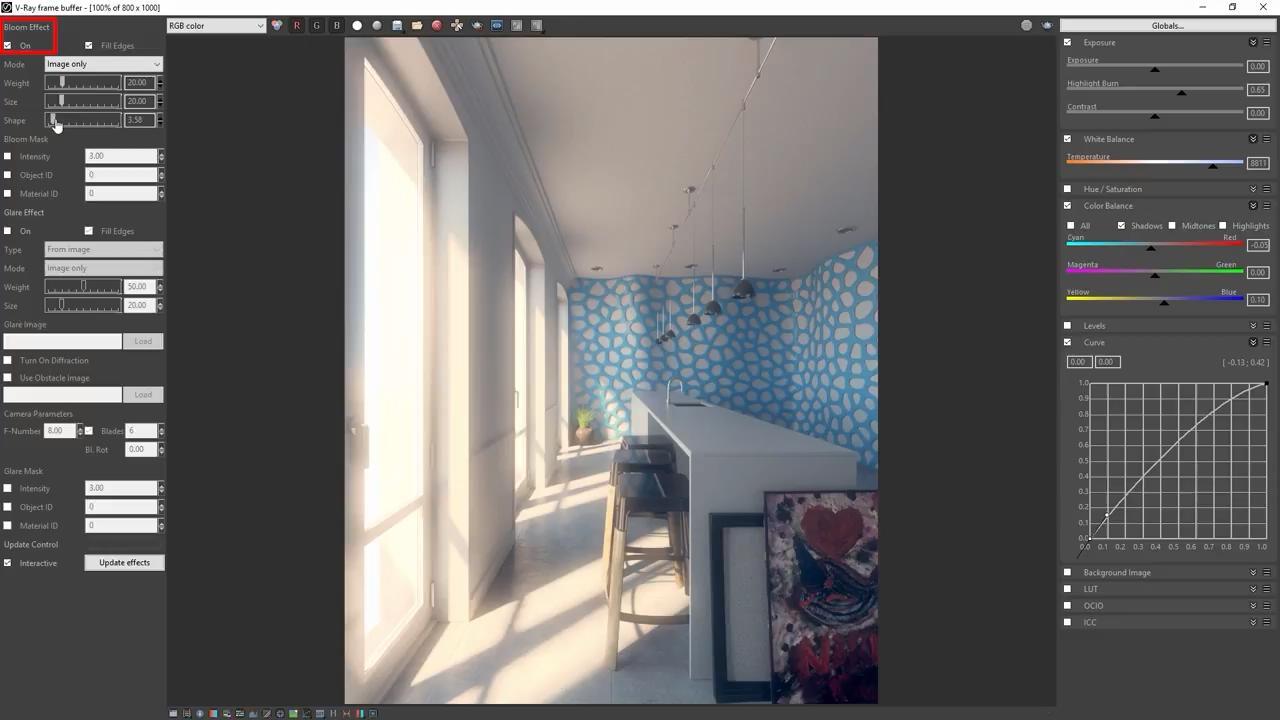This screenshot has width=1280, height=720.
Task: Toggle the monochromatic view icon
Action: (377, 25)
